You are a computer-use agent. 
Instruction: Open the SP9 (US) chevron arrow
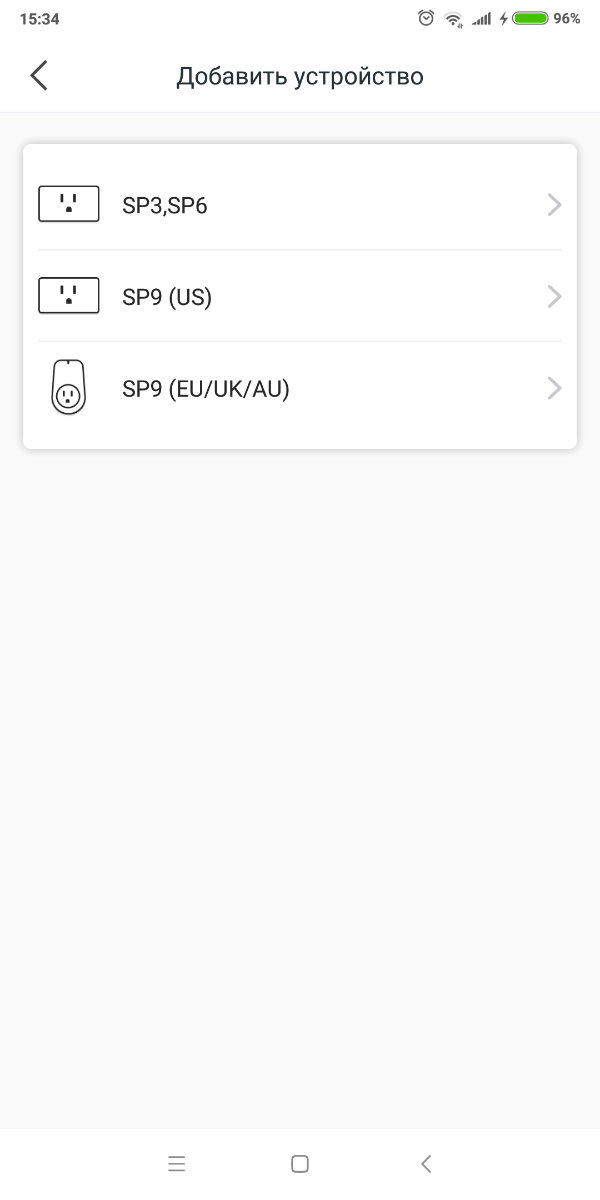(x=555, y=297)
